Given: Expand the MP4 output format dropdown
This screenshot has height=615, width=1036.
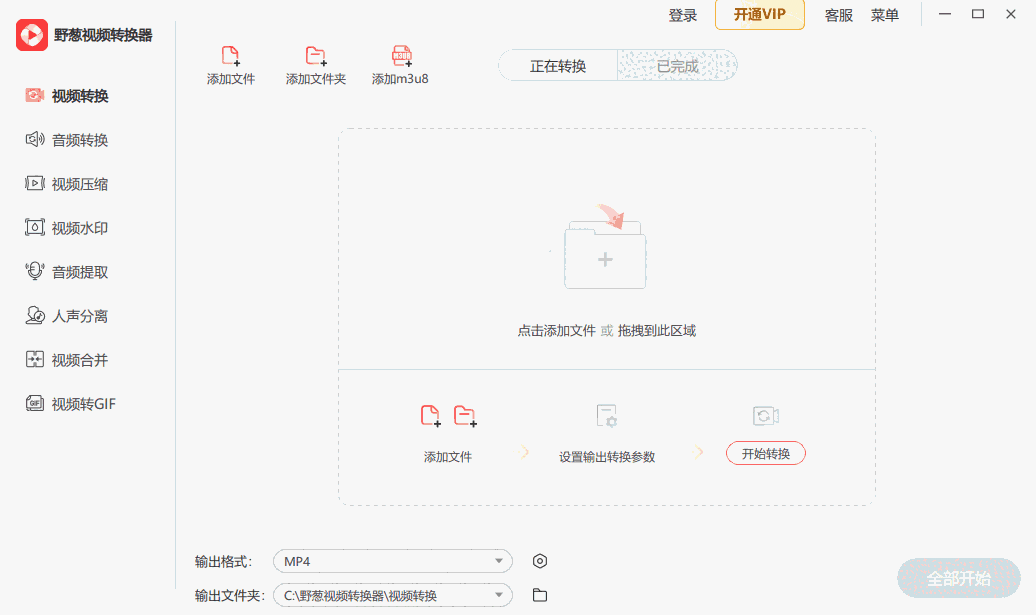Looking at the screenshot, I should point(498,561).
